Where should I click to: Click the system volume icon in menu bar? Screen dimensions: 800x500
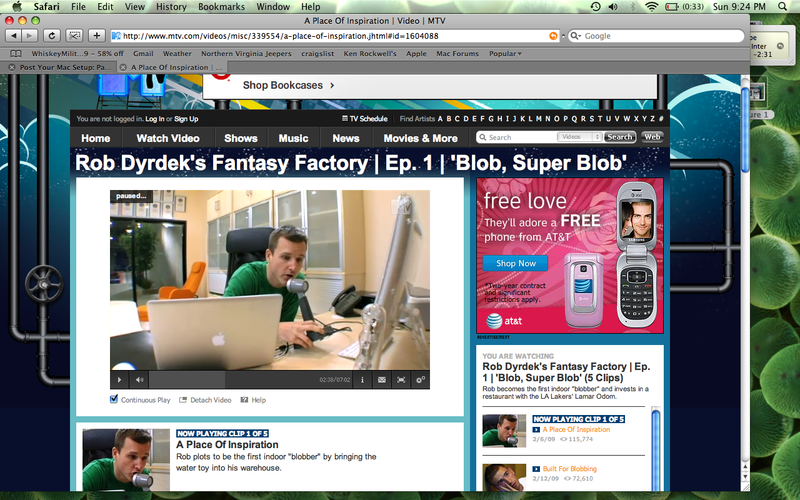pos(613,7)
